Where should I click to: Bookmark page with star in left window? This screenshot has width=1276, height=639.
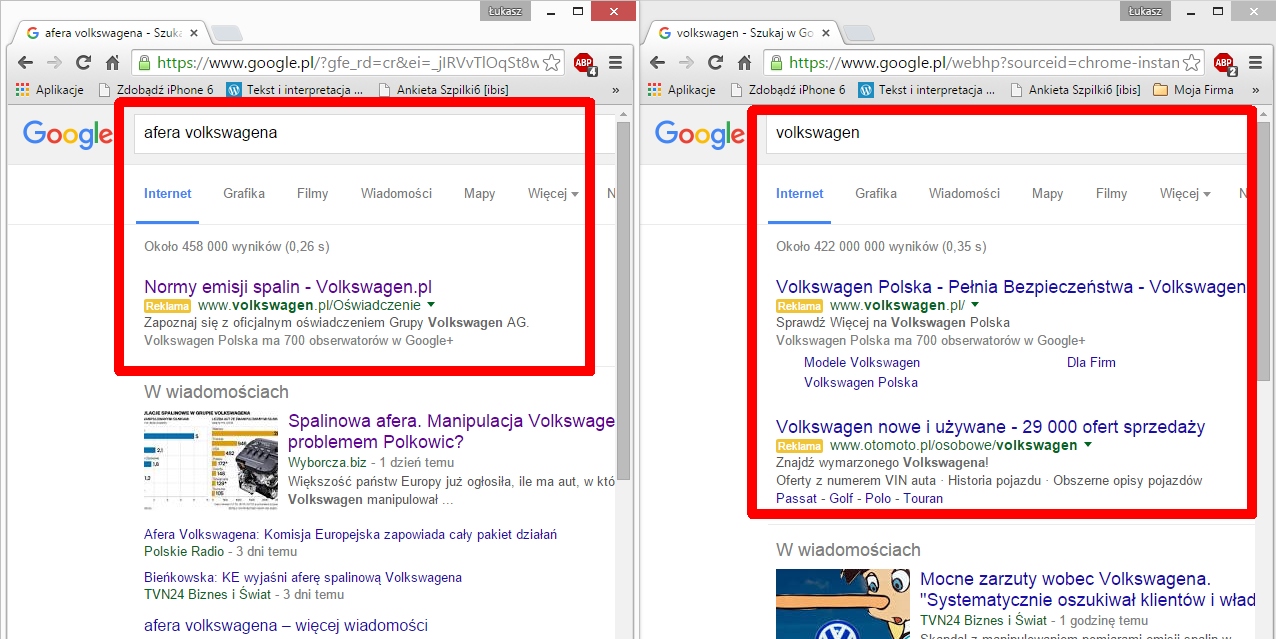coord(552,62)
